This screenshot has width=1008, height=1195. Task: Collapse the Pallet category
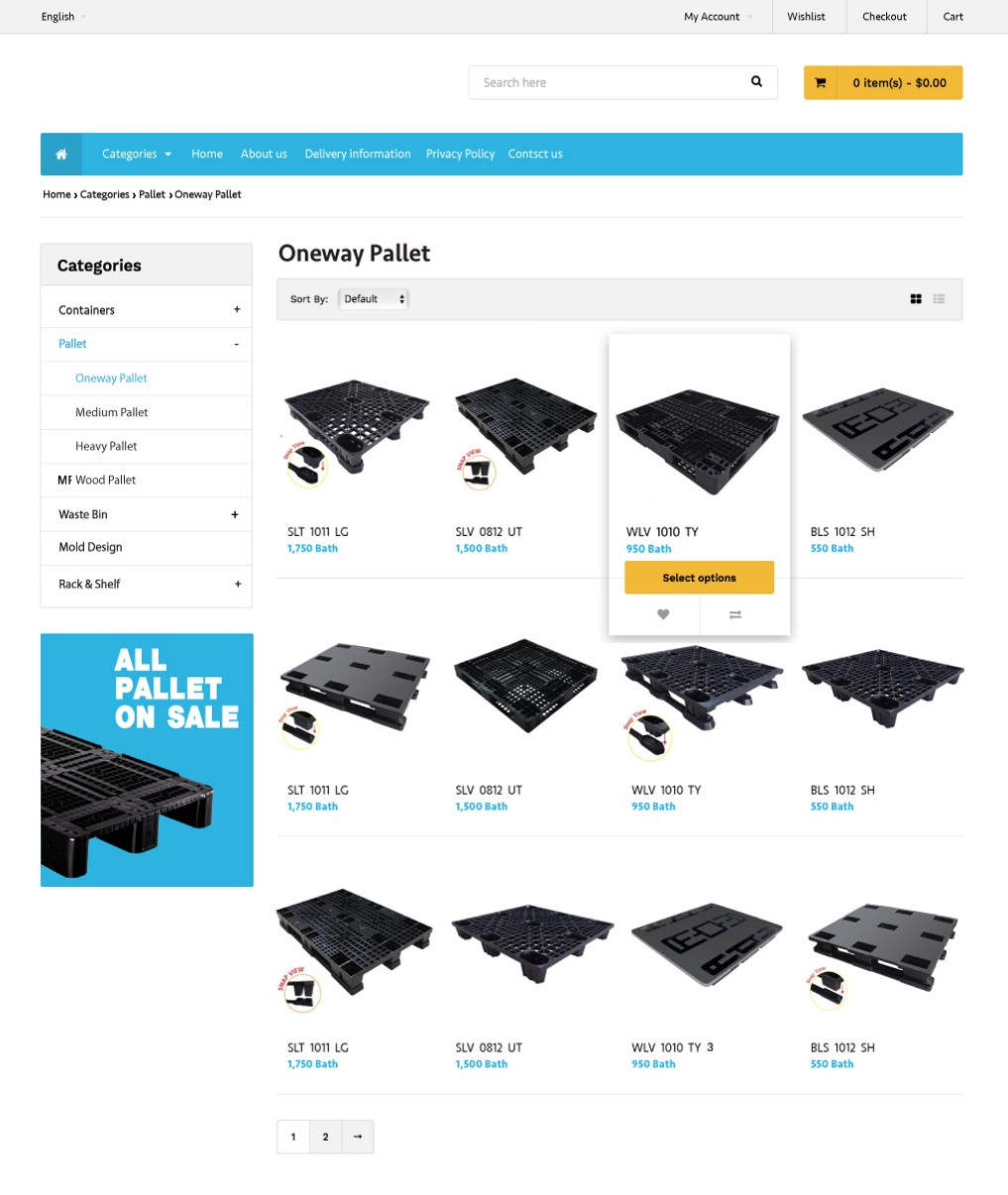pos(236,344)
